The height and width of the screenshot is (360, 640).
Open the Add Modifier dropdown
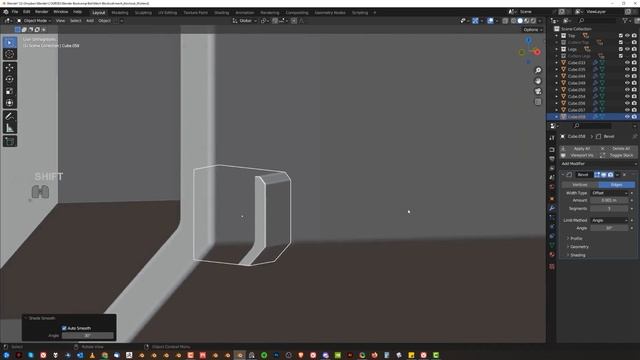point(598,164)
